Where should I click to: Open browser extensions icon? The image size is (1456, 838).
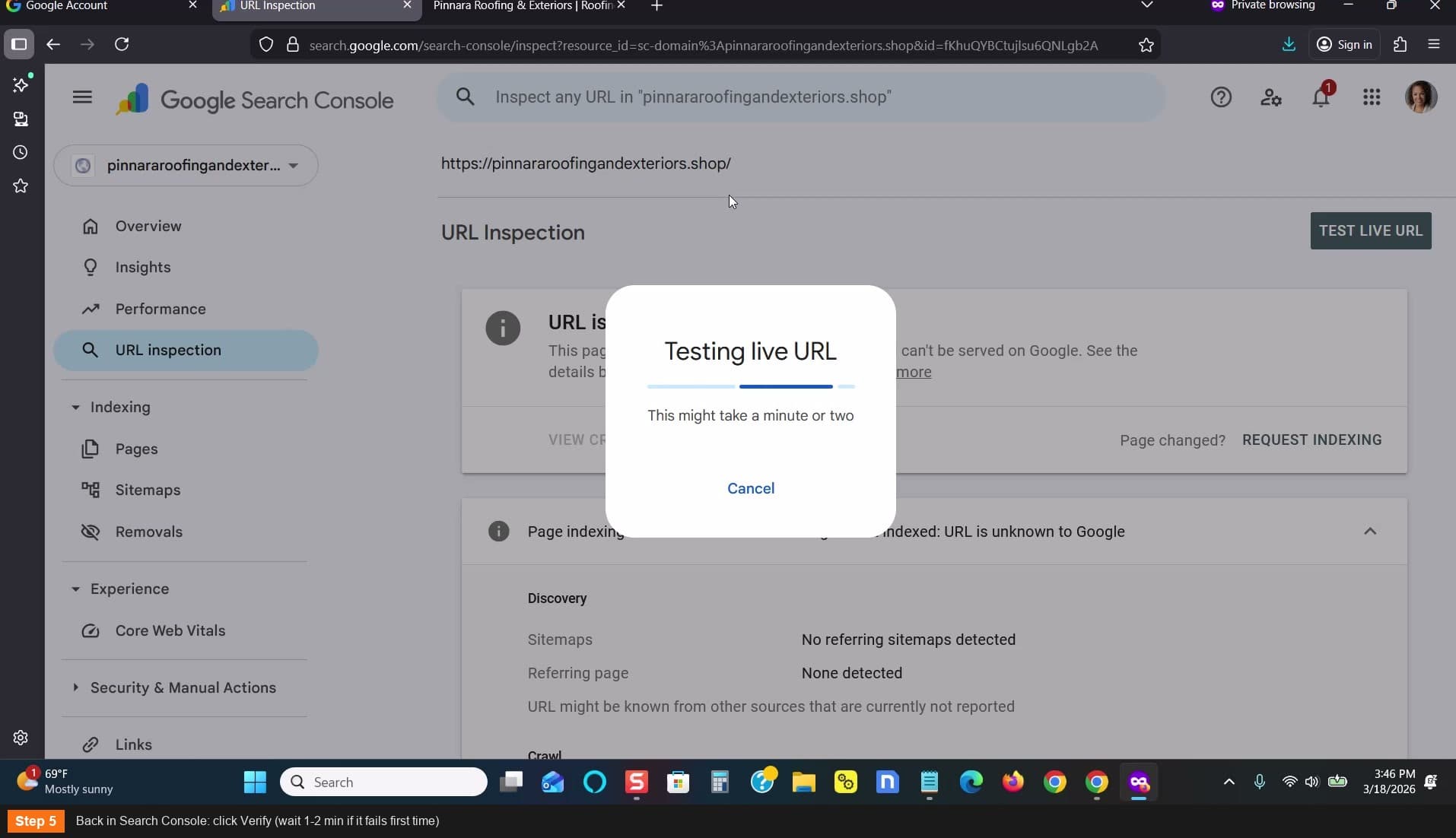(1400, 44)
